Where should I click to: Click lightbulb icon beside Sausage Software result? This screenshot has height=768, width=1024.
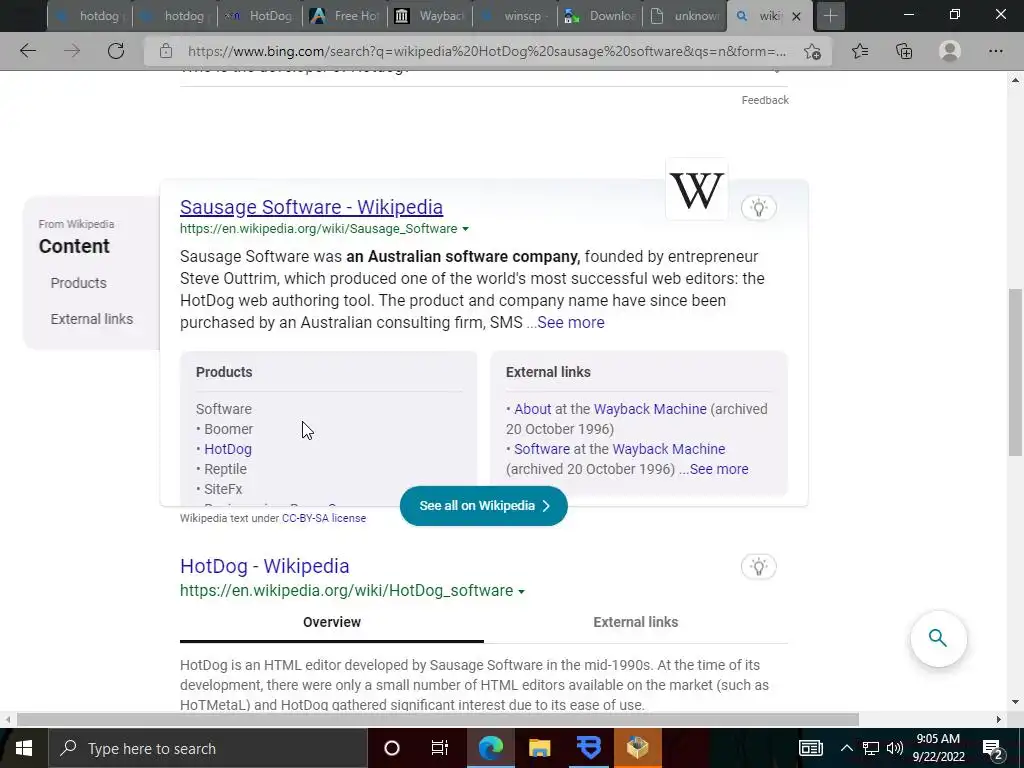tap(758, 208)
